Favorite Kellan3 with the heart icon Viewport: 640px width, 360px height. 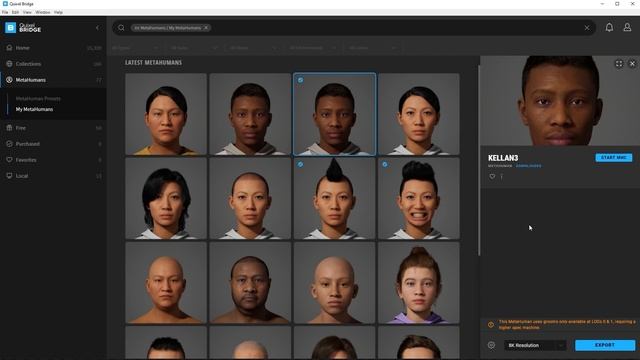tap(492, 176)
